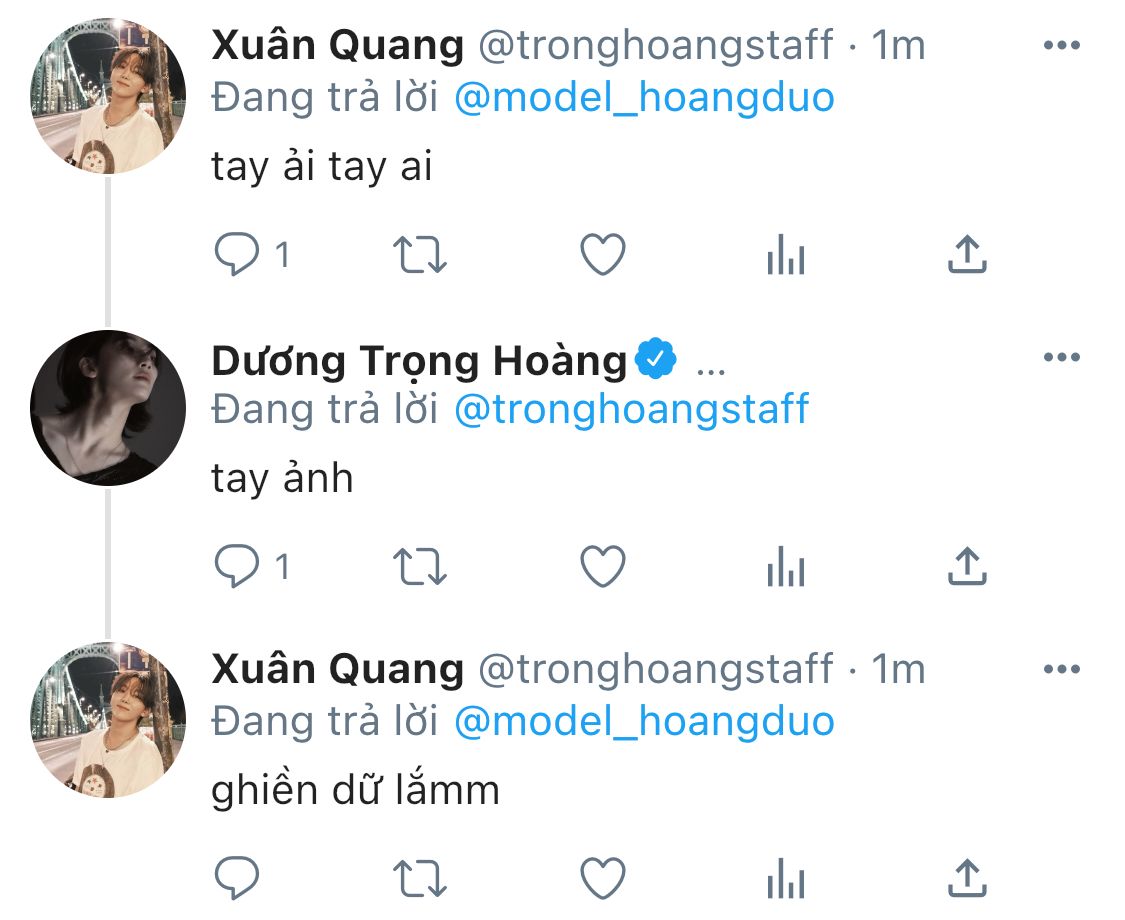Image resolution: width=1125 pixels, height=920 pixels.
Task: Open the @model_hoangduo mention in the first tweet
Action: pyautogui.click(x=644, y=98)
